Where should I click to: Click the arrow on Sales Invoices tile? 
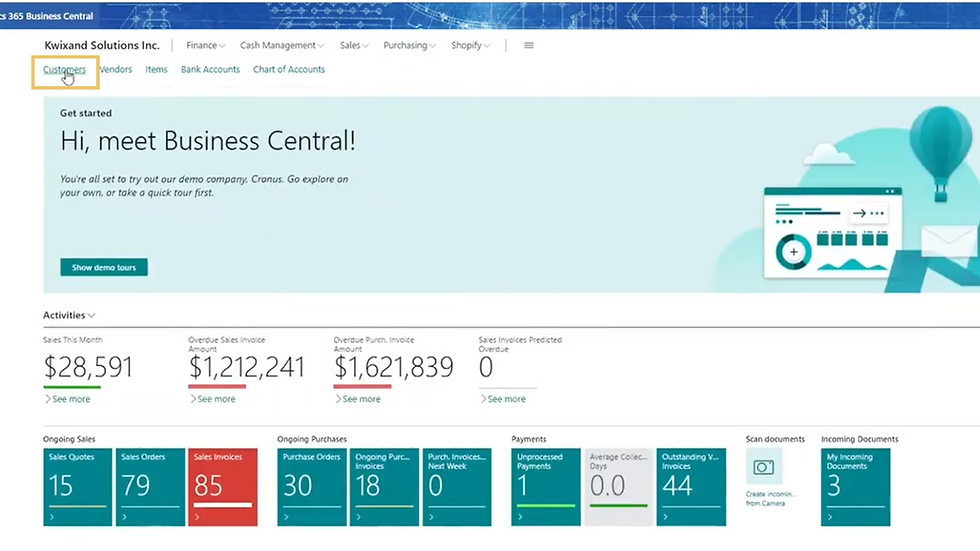point(197,517)
